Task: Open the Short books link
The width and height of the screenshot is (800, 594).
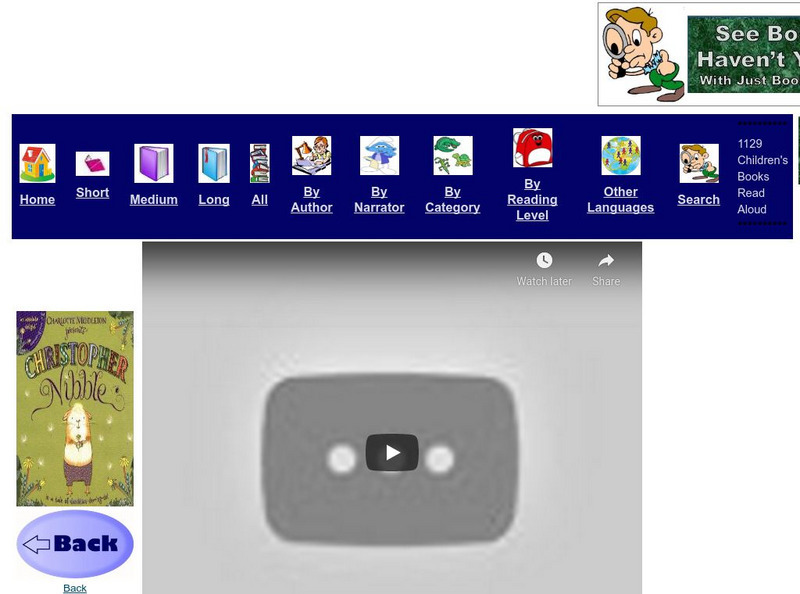Action: tap(92, 192)
